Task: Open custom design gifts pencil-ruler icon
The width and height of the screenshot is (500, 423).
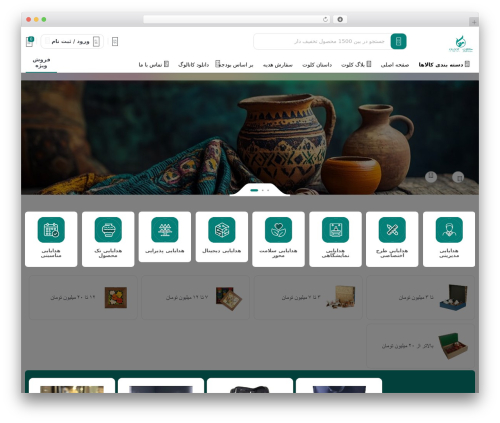Action: 392,230
